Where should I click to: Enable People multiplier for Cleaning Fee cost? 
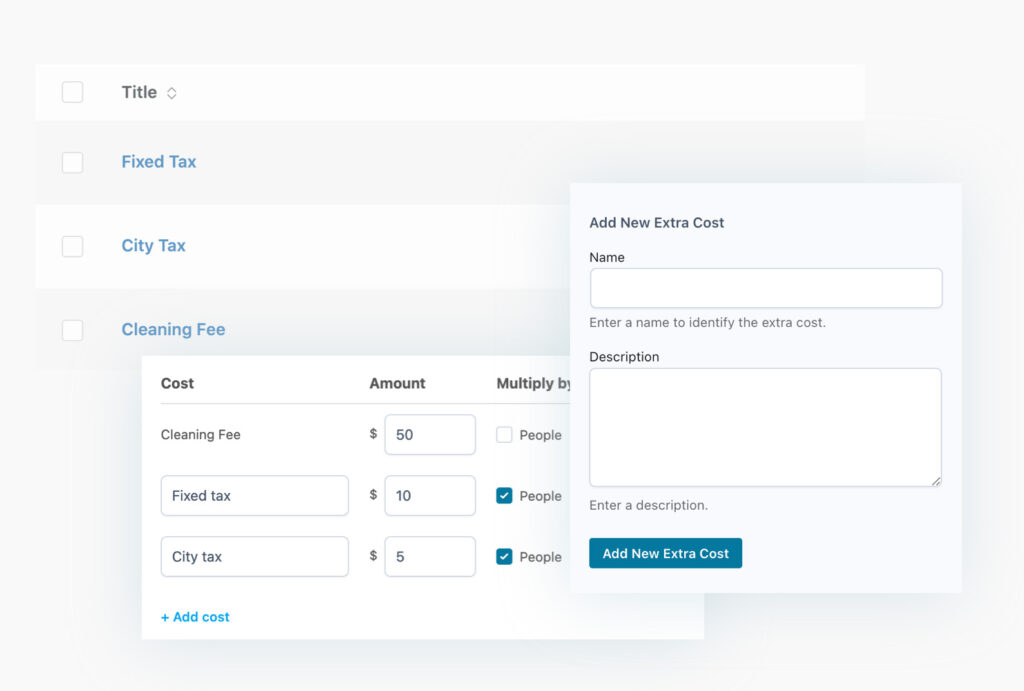tap(504, 435)
